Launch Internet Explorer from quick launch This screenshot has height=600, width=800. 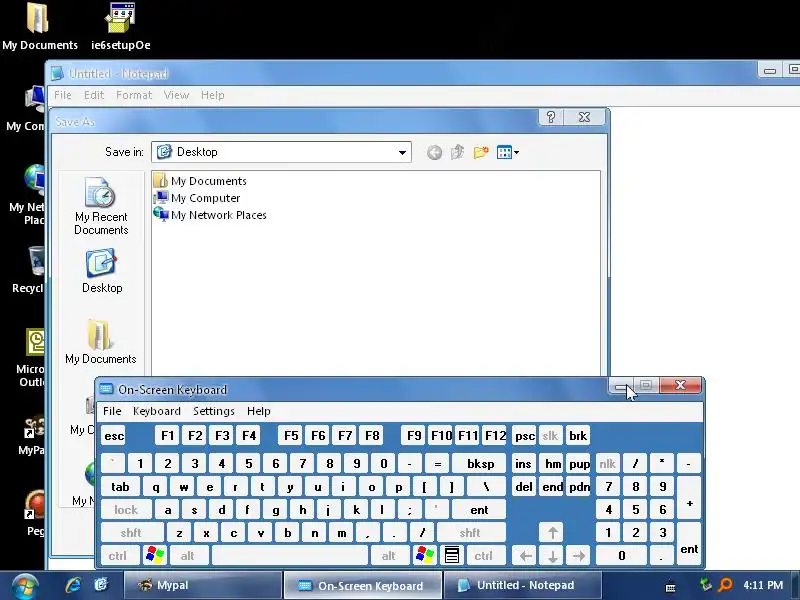[73, 585]
